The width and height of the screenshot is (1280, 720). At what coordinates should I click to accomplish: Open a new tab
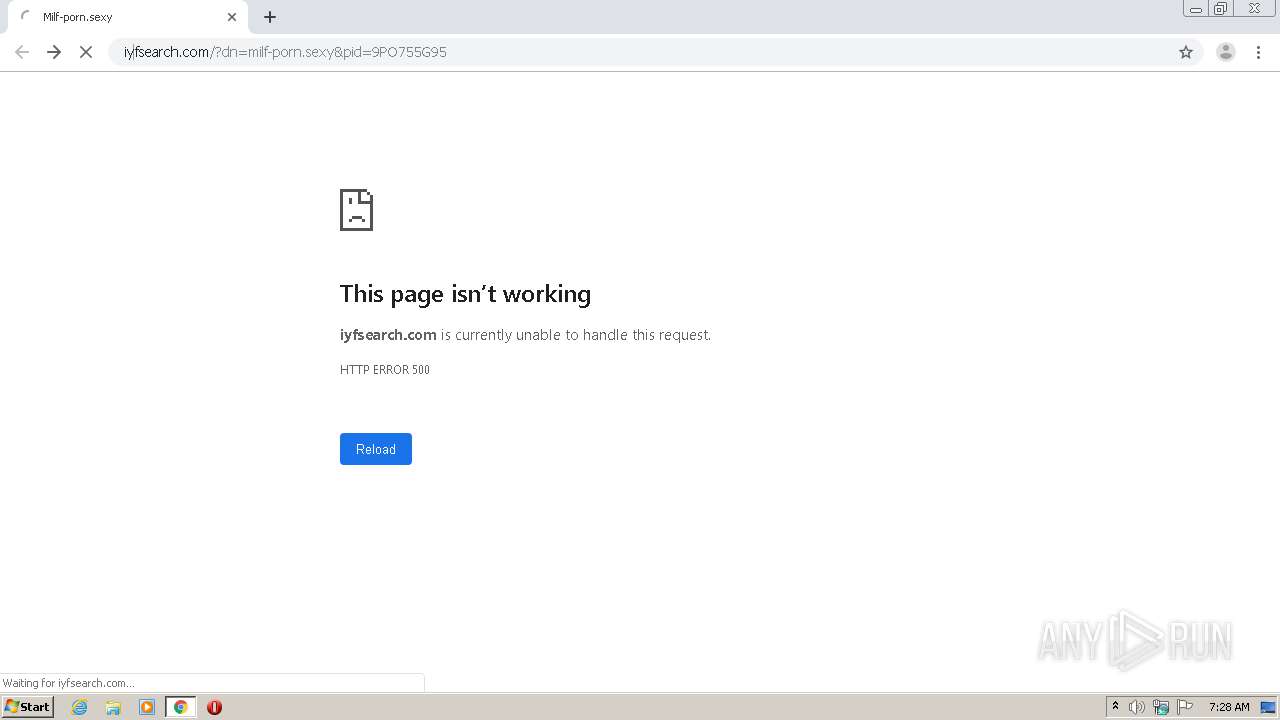[270, 17]
